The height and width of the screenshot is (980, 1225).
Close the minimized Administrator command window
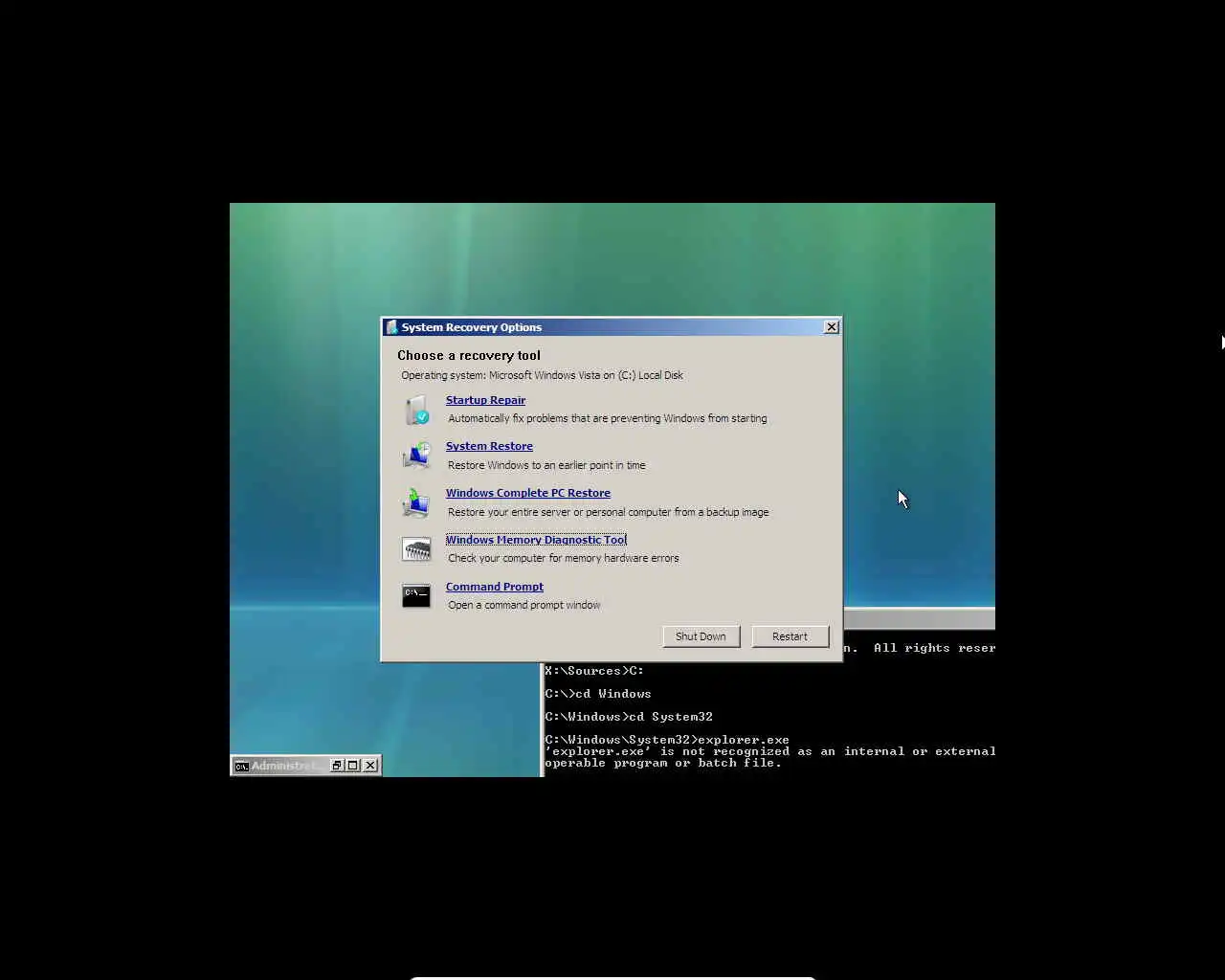pos(370,766)
